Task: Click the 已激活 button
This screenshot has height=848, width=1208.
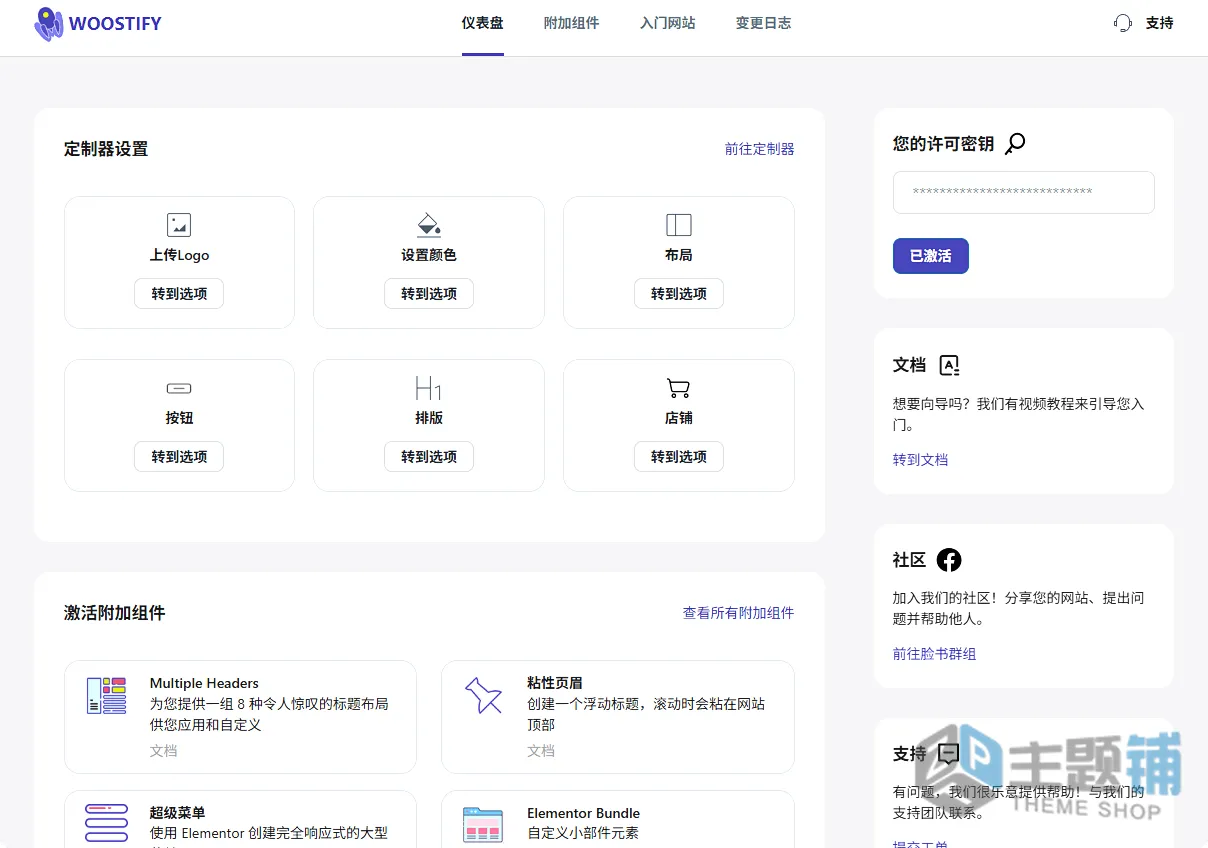Action: [931, 256]
